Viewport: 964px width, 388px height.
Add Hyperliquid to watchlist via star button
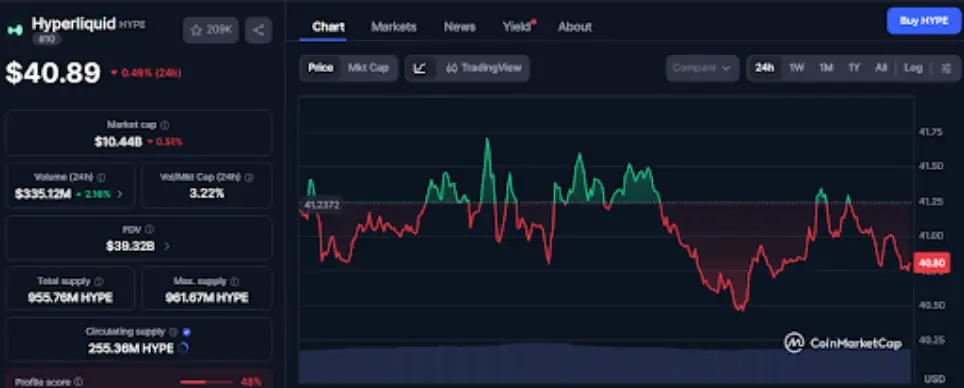point(211,30)
